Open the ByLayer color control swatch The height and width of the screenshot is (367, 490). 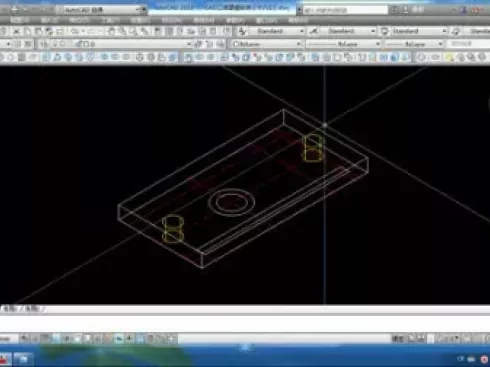coord(266,44)
